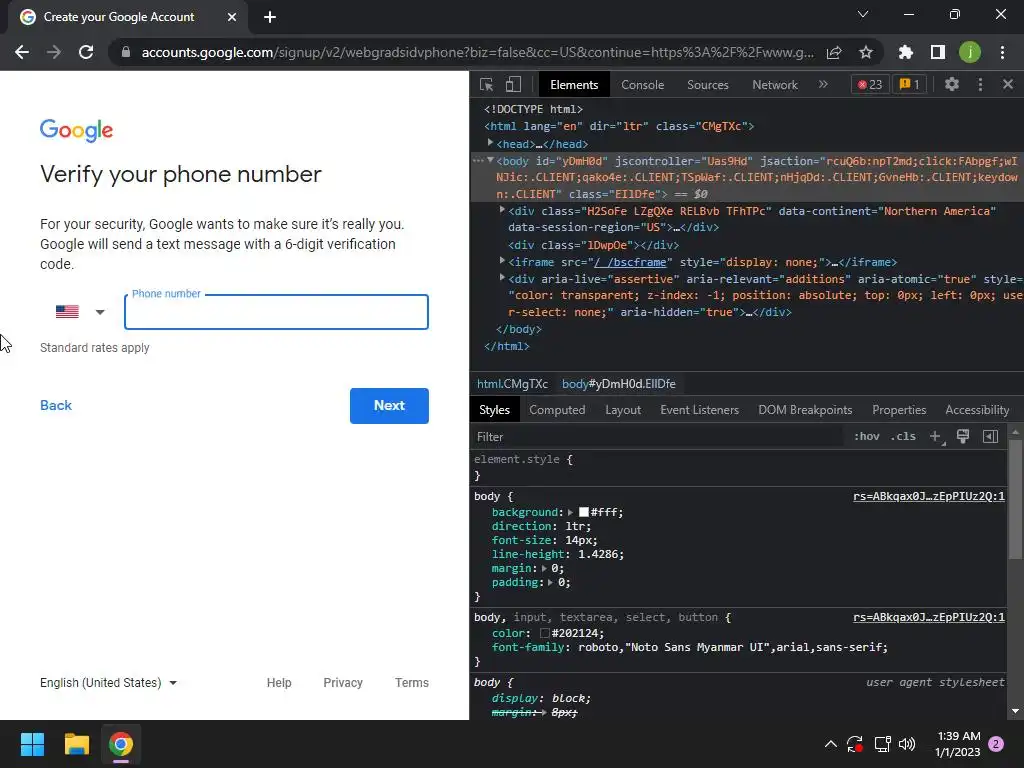This screenshot has height=768, width=1024.
Task: Open the Chrome three-dot menu
Action: point(1002,52)
